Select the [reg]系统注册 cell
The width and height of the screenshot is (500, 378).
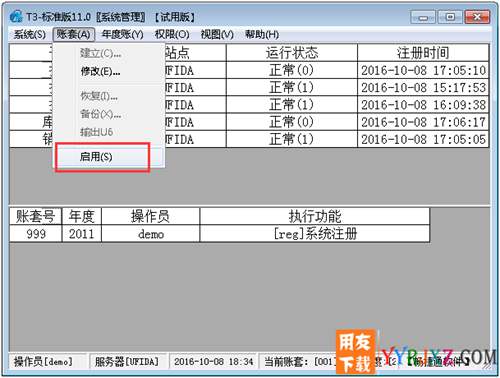coord(315,234)
